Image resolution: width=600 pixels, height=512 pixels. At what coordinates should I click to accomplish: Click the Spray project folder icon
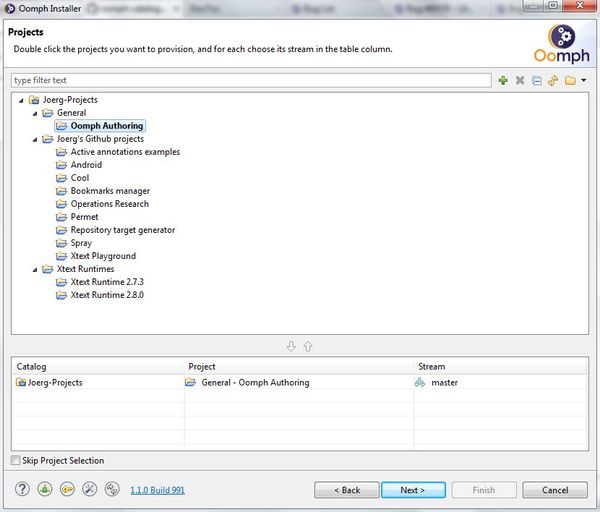(x=61, y=243)
